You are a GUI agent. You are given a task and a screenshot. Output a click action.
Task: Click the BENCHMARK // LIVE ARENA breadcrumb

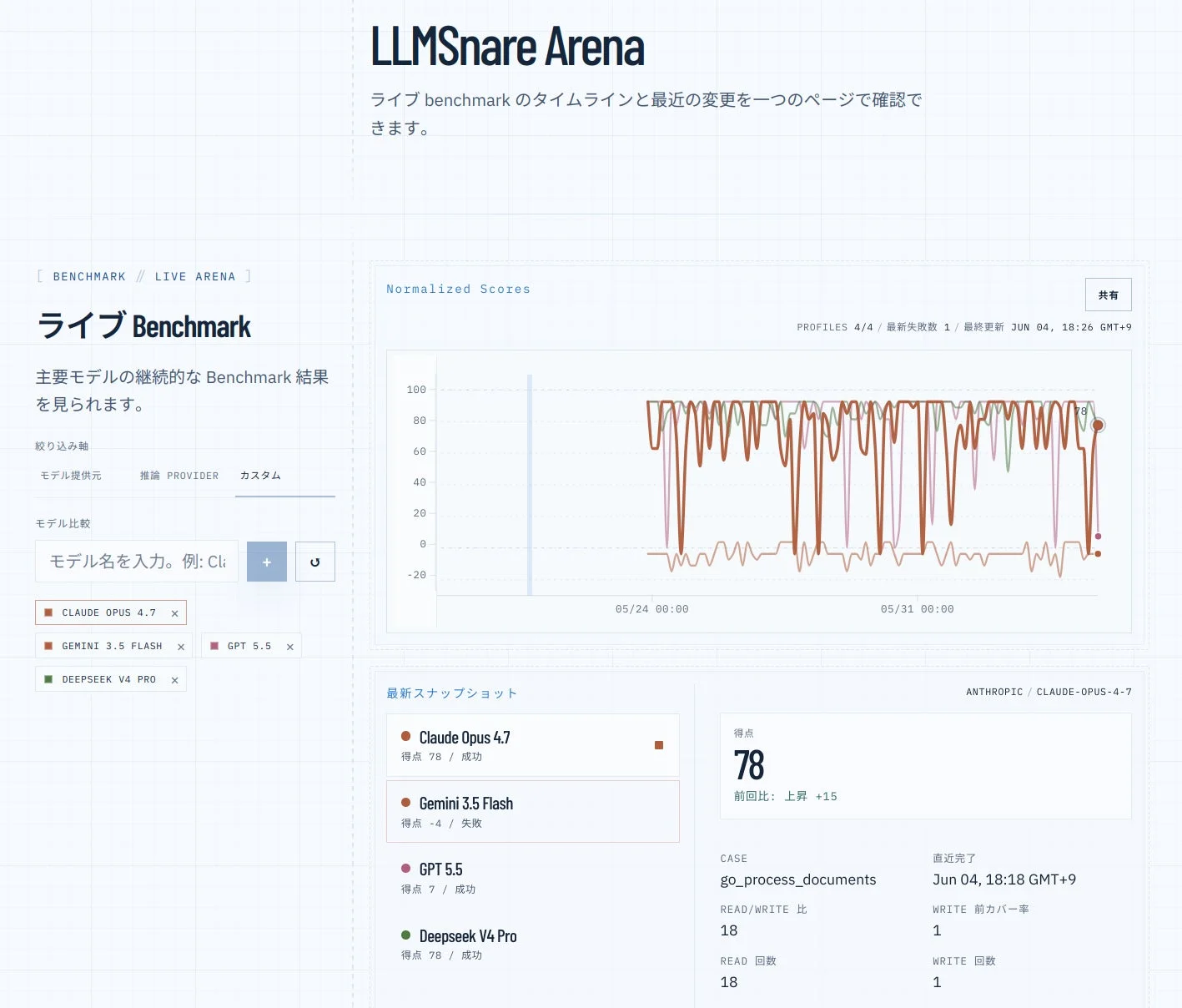144,276
